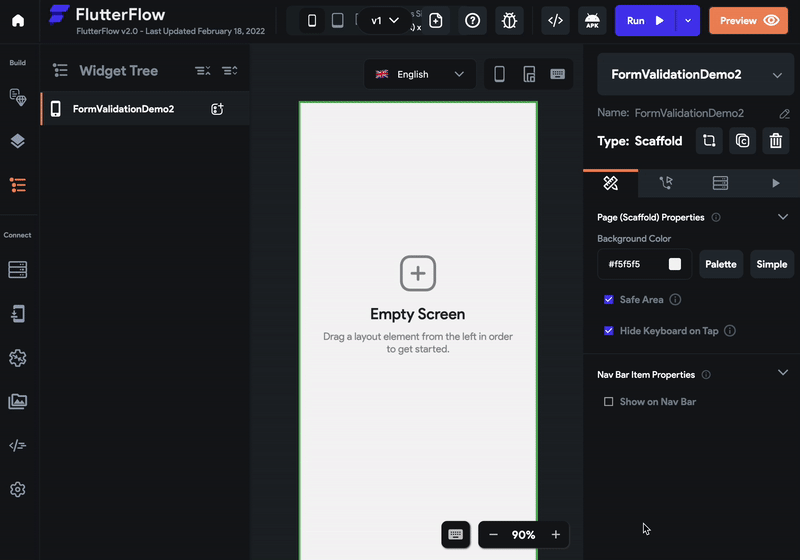Click info icon beside Nav Bar Item Properties
The width and height of the screenshot is (800, 560).
[x=706, y=375]
